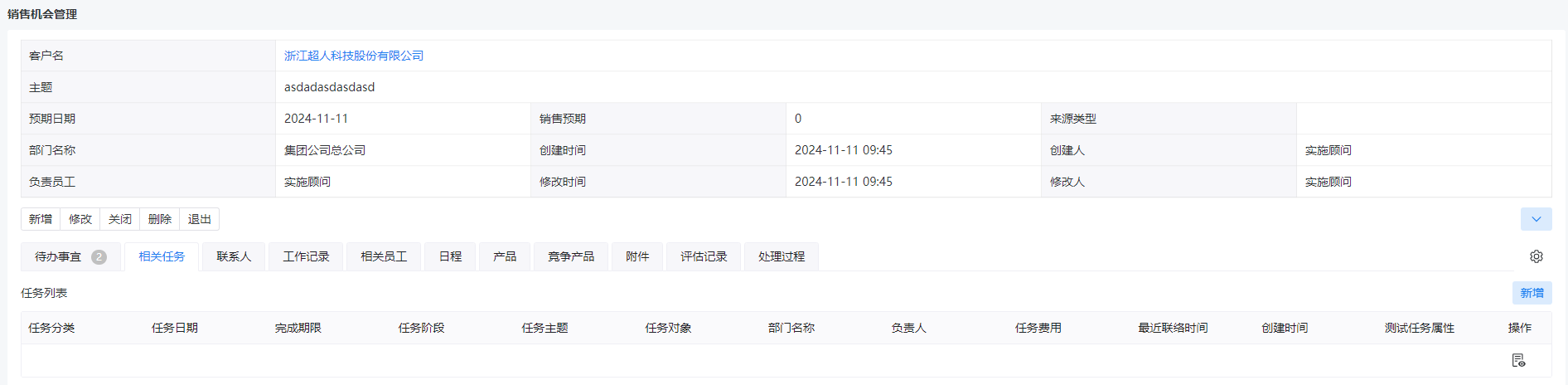This screenshot has width=1568, height=385.
Task: Click the document view icon in 操作 column
Action: click(1518, 360)
